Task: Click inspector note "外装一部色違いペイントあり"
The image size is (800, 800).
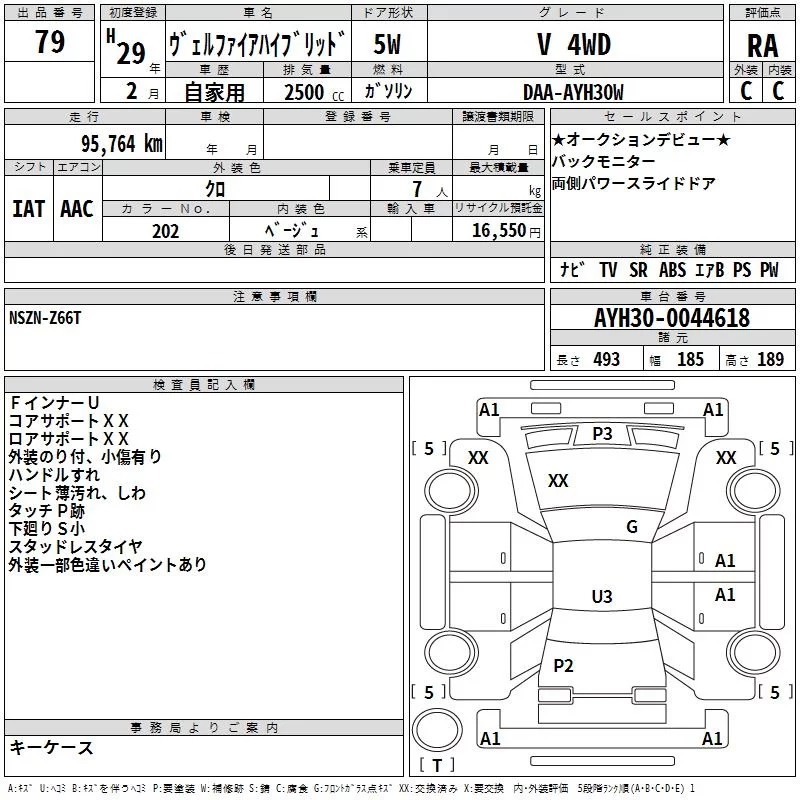Action: pyautogui.click(x=108, y=564)
